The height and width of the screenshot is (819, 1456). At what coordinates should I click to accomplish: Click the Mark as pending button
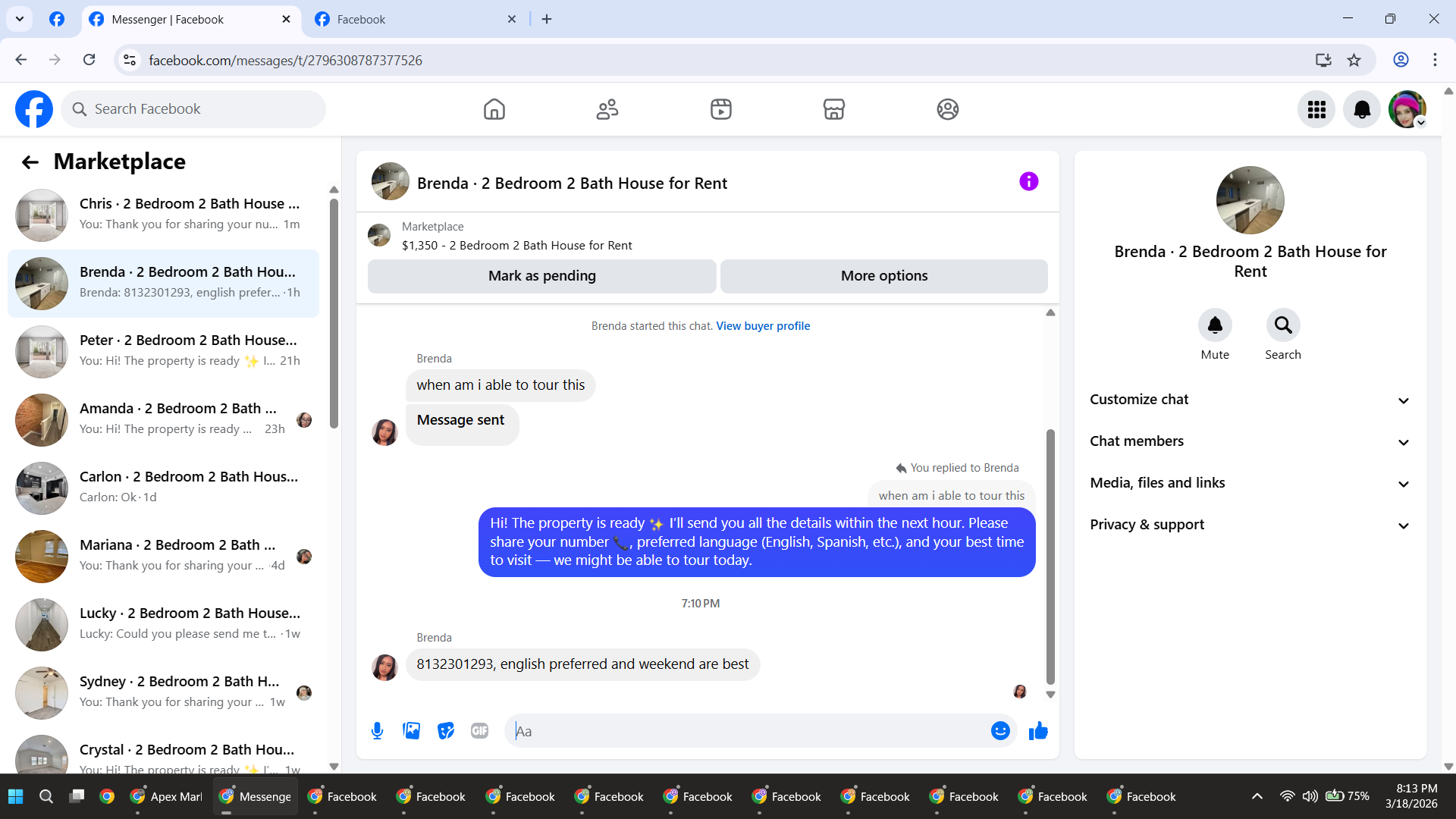pos(541,276)
